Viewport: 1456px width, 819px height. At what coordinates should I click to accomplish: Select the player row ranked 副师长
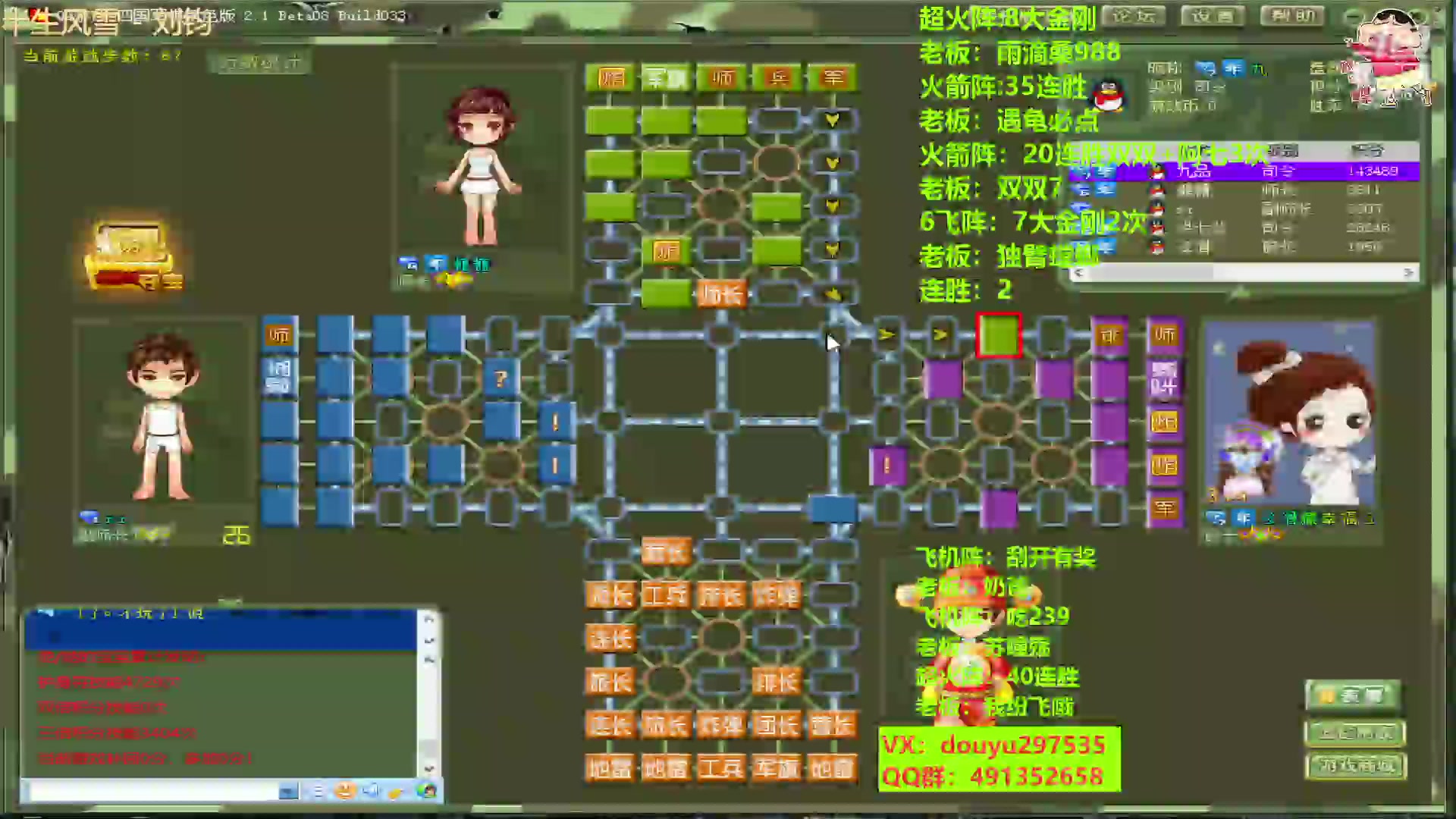[1244, 209]
